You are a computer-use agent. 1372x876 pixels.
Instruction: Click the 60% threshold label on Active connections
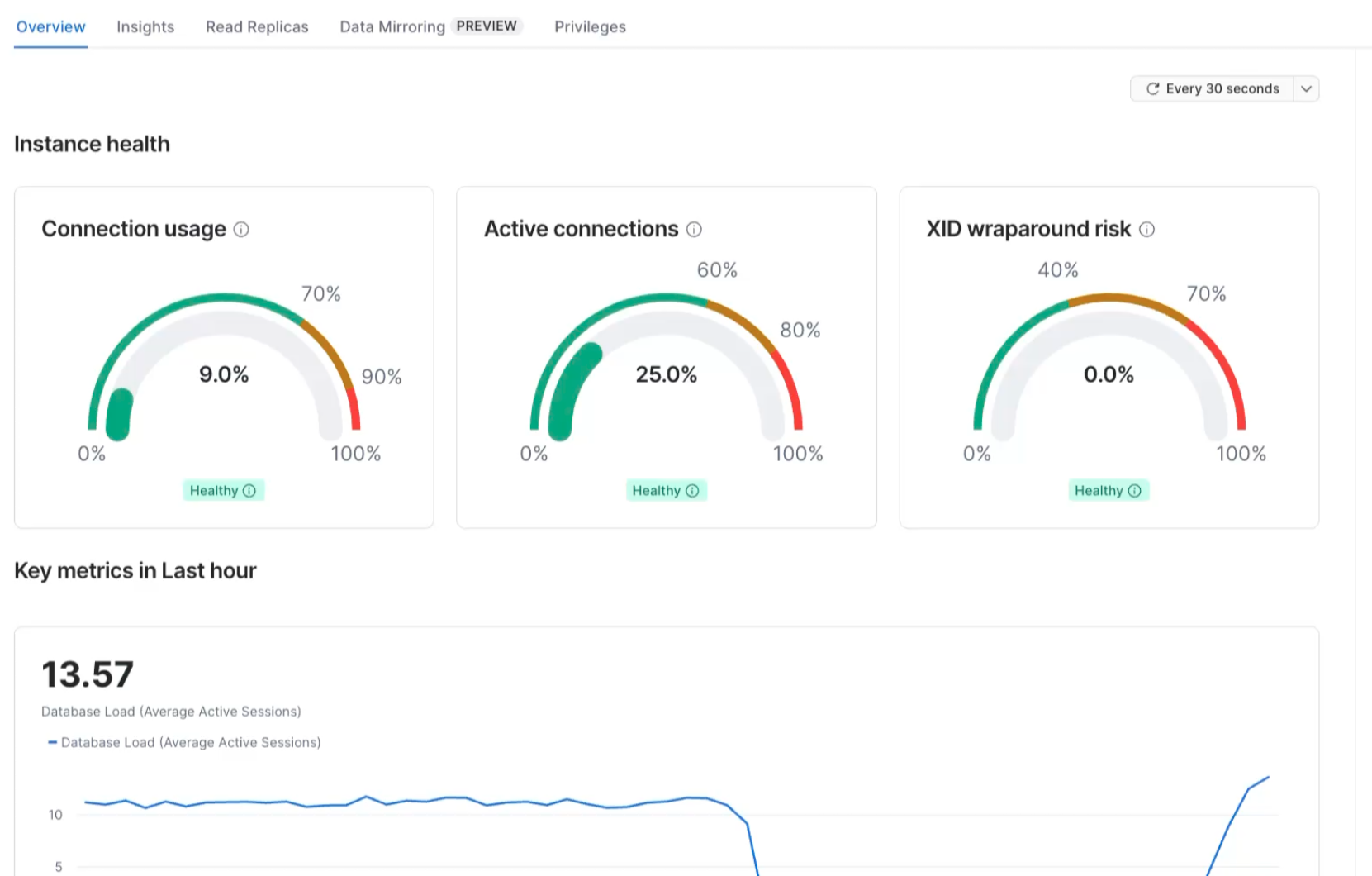pos(717,270)
